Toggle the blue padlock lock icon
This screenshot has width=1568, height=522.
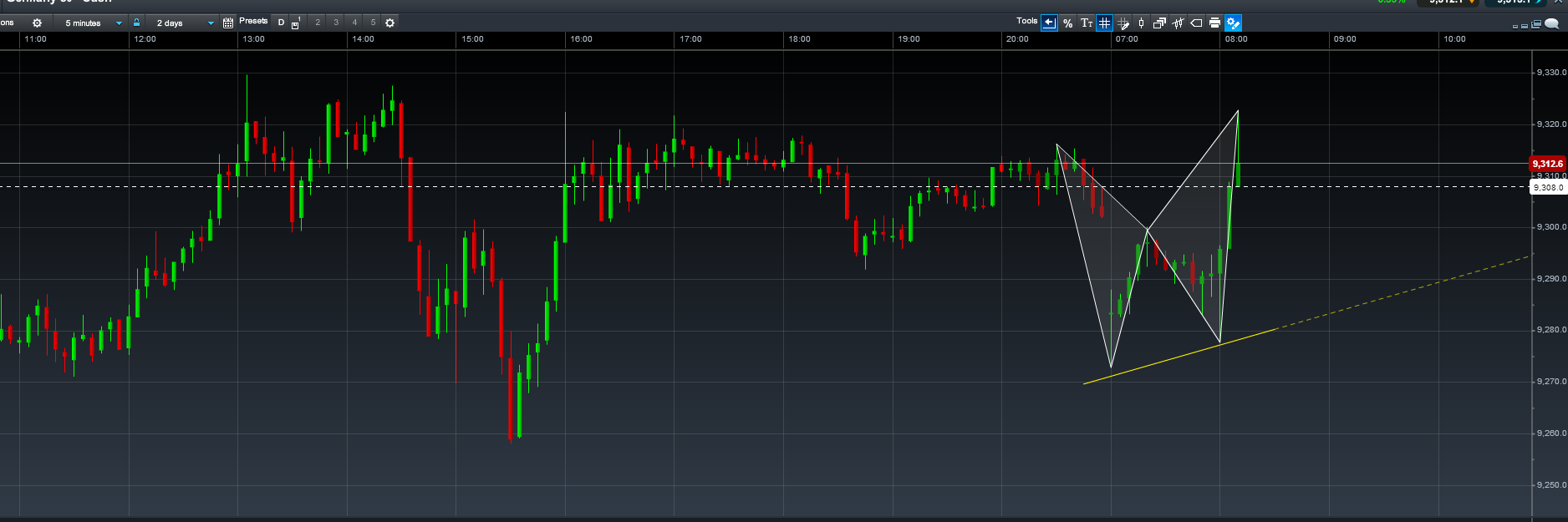click(x=136, y=23)
